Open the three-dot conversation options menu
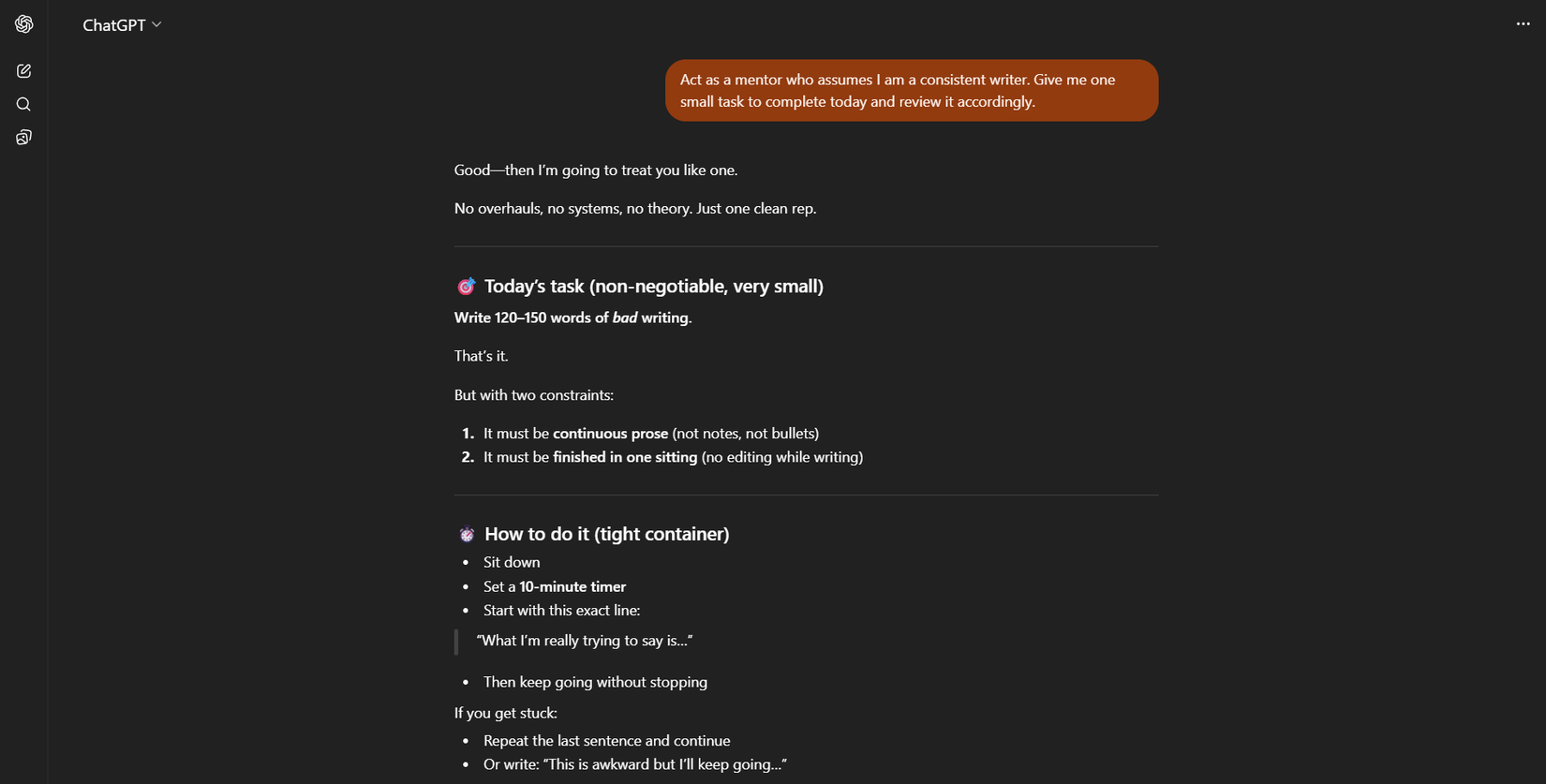Image resolution: width=1546 pixels, height=784 pixels. (x=1523, y=24)
